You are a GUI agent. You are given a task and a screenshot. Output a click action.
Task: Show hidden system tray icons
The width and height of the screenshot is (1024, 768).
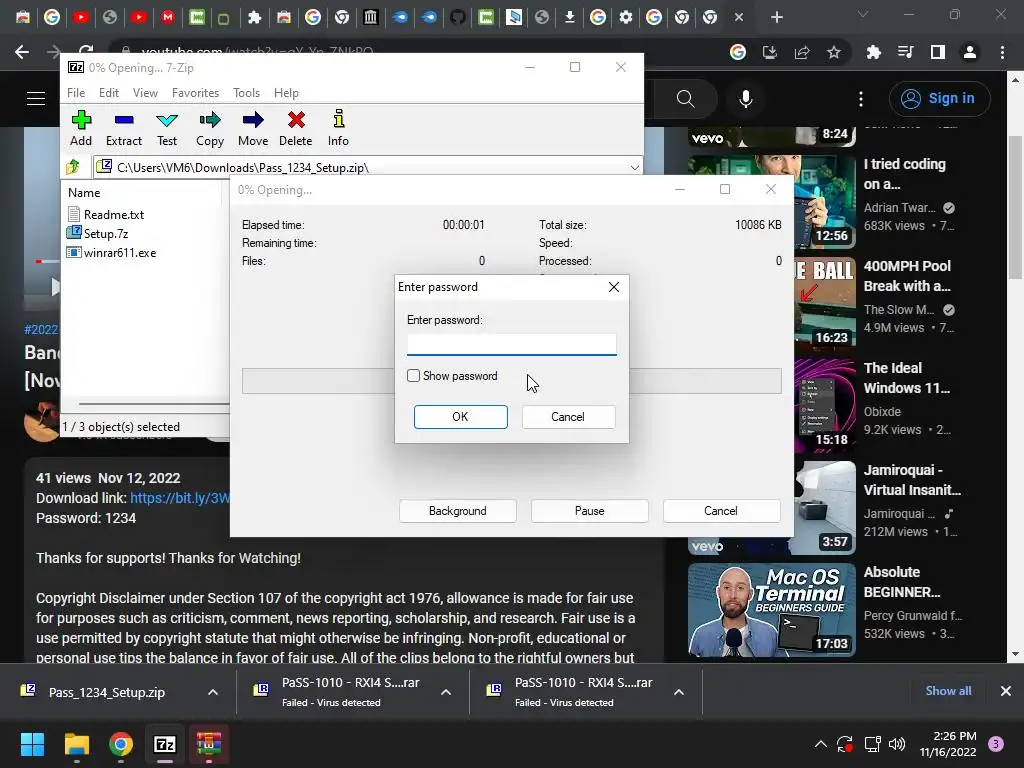click(821, 744)
